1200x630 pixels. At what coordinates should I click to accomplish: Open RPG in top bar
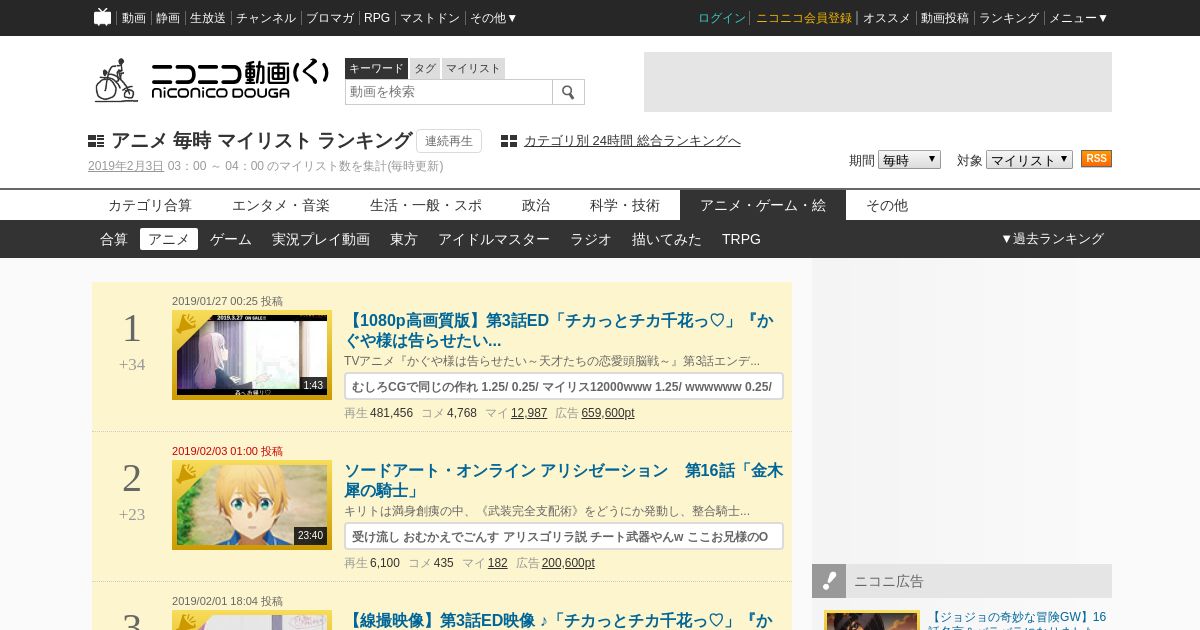(x=377, y=18)
